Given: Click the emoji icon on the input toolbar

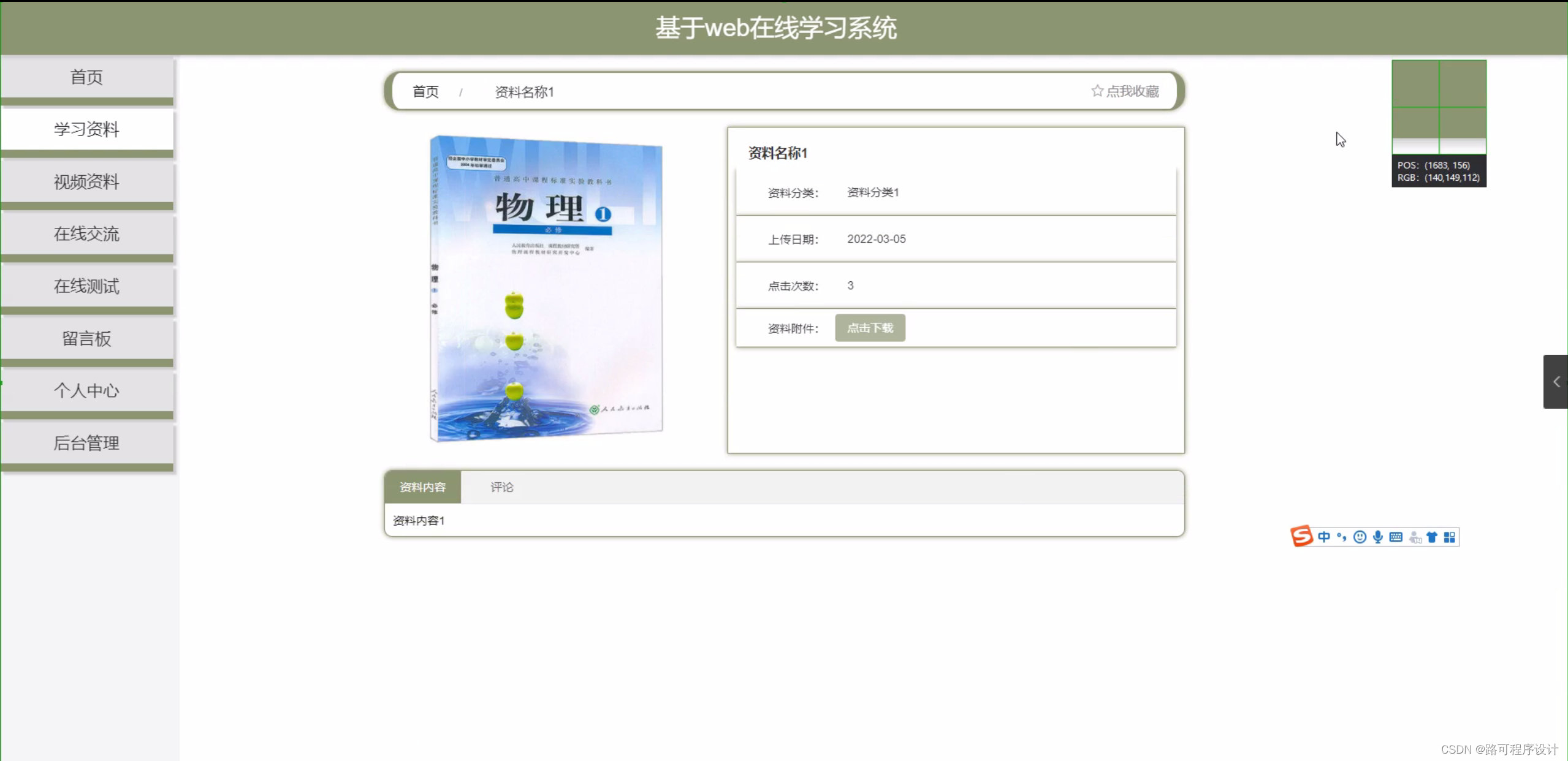Looking at the screenshot, I should [x=1360, y=537].
